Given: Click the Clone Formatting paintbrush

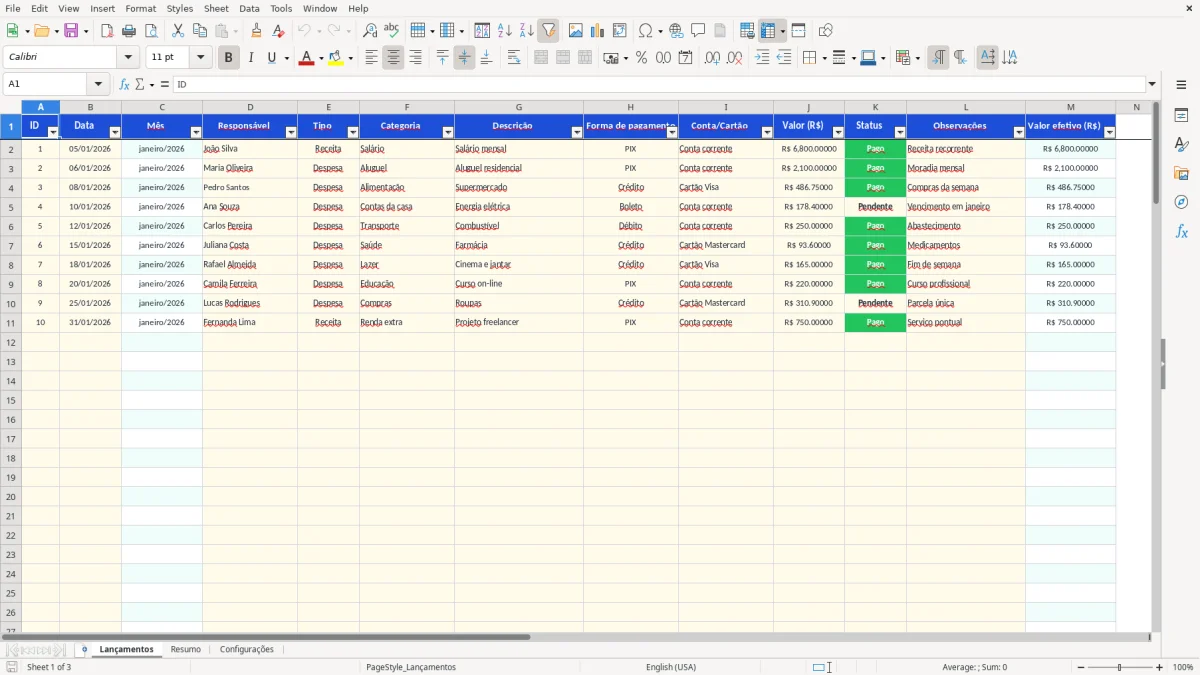Looking at the screenshot, I should (x=257, y=31).
